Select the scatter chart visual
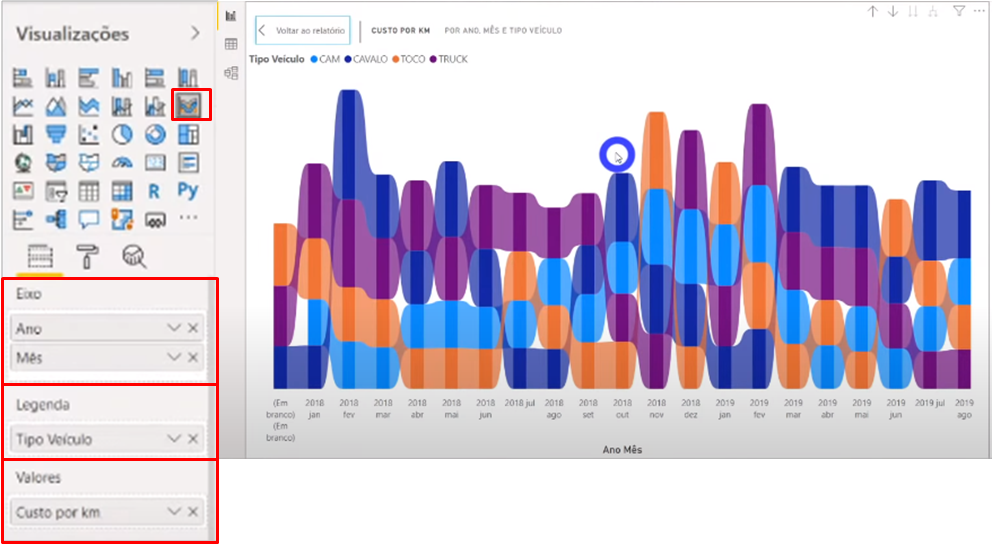Image resolution: width=993 pixels, height=545 pixels. pos(89,134)
